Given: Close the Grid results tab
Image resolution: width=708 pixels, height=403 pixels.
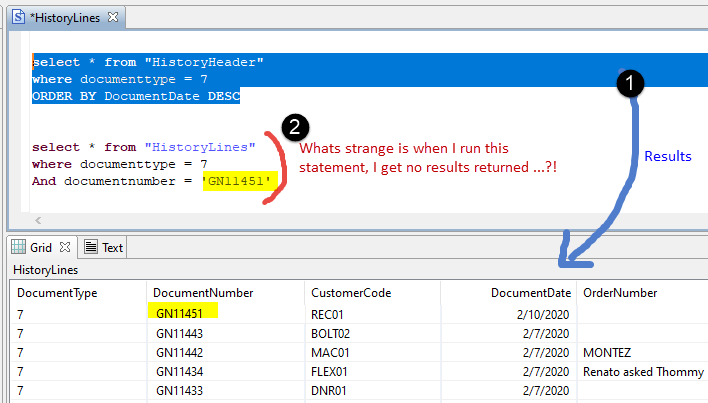Looking at the screenshot, I should tap(67, 247).
